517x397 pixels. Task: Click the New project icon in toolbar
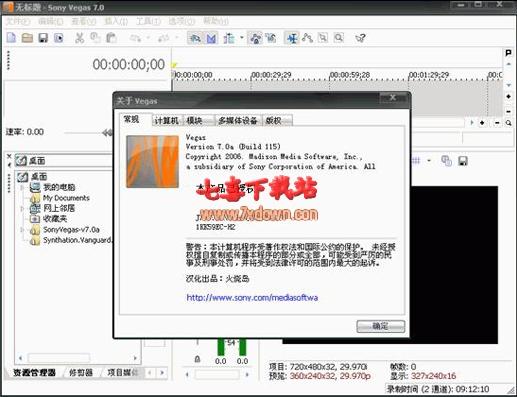coord(12,38)
